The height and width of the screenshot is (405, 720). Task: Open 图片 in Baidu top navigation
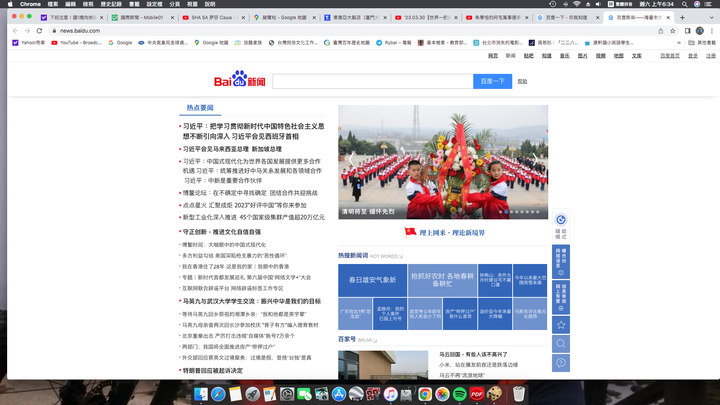click(582, 56)
